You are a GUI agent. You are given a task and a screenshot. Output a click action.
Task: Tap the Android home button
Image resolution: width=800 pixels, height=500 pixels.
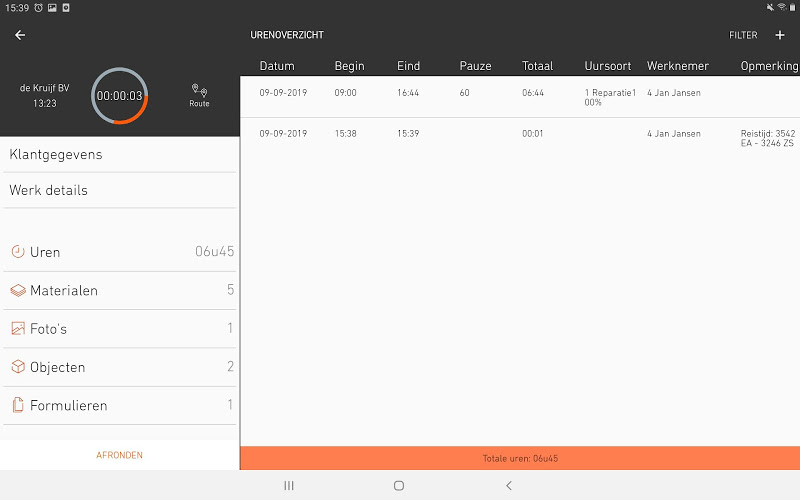click(399, 485)
